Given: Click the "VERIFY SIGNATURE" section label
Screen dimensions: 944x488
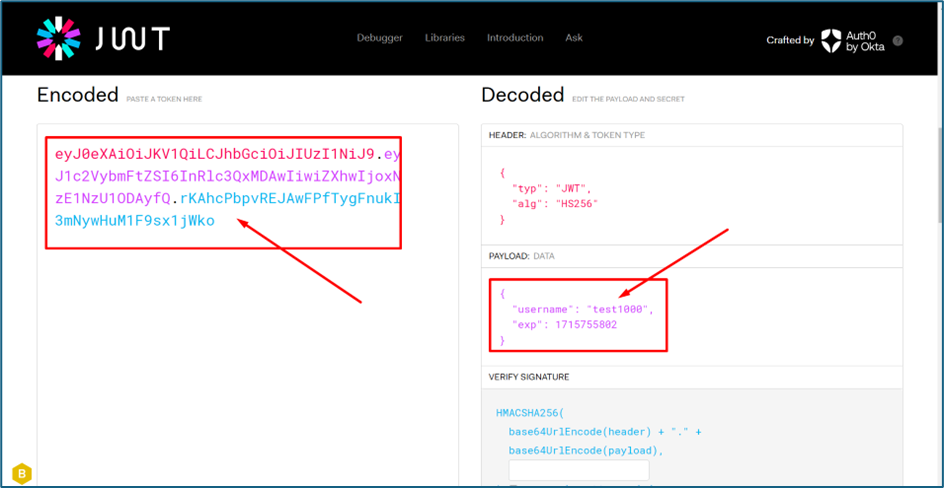Looking at the screenshot, I should [529, 377].
